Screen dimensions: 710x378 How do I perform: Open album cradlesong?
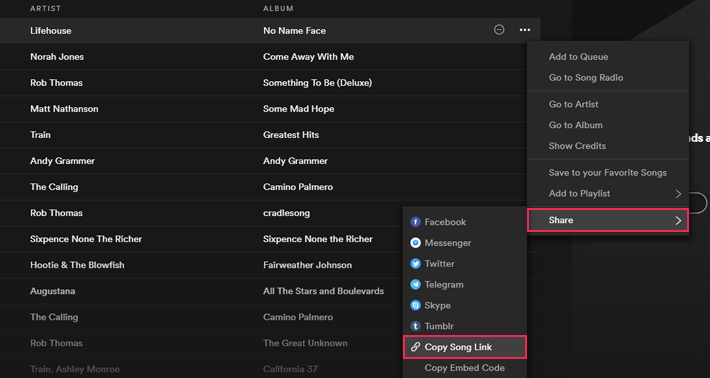(287, 213)
